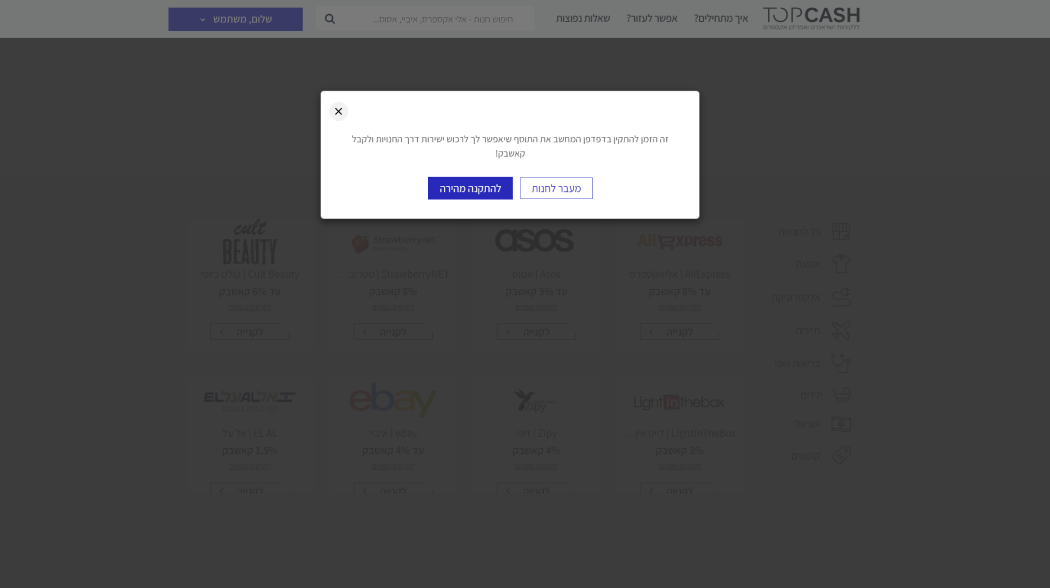The width and height of the screenshot is (1050, 588).
Task: Click the search magnifier icon
Action: pyautogui.click(x=330, y=19)
